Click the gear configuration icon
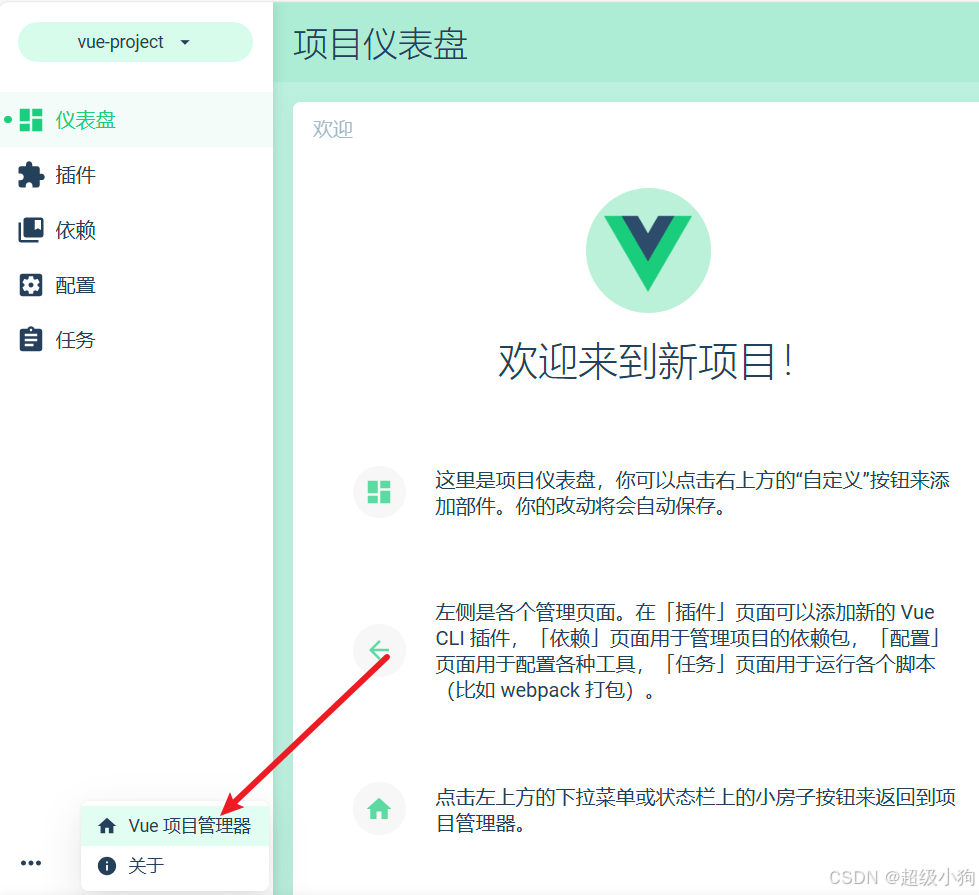Screen dimensions: 979x895 pyautogui.click(x=31, y=285)
